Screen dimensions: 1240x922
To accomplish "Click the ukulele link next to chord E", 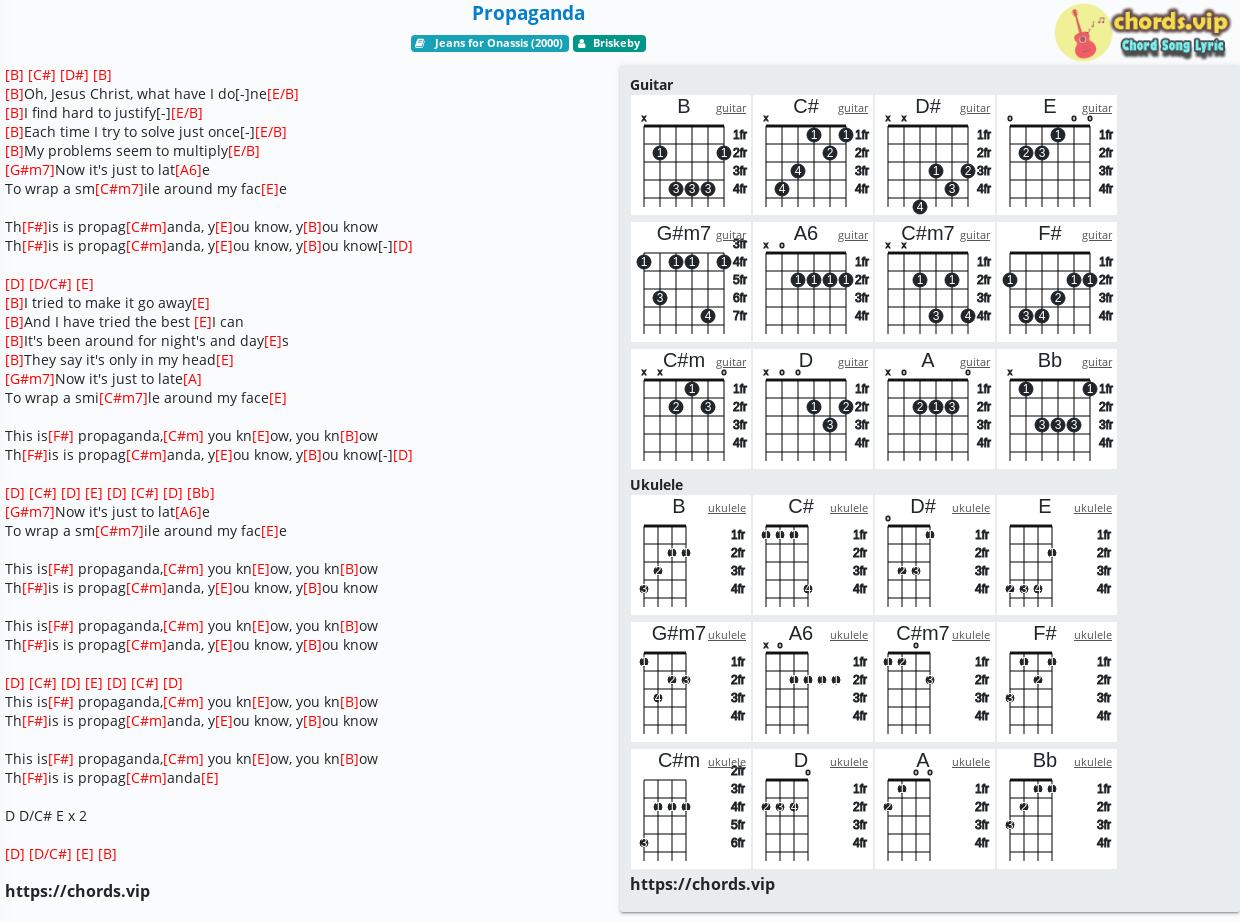I will 1093,508.
